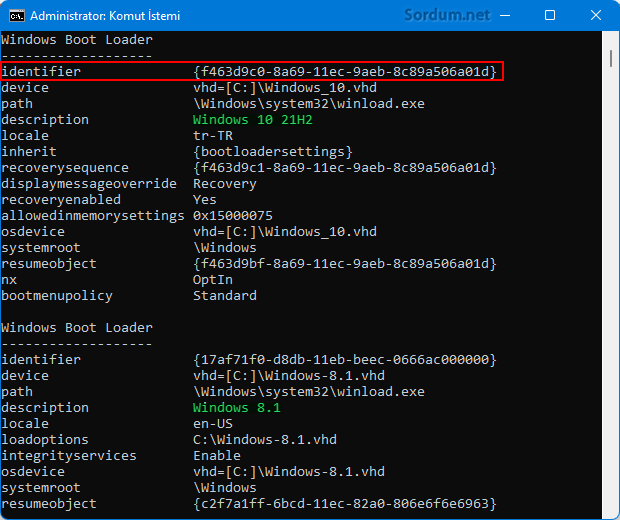Click device vhd=[C:]\Windows_10.vhd value

point(285,87)
